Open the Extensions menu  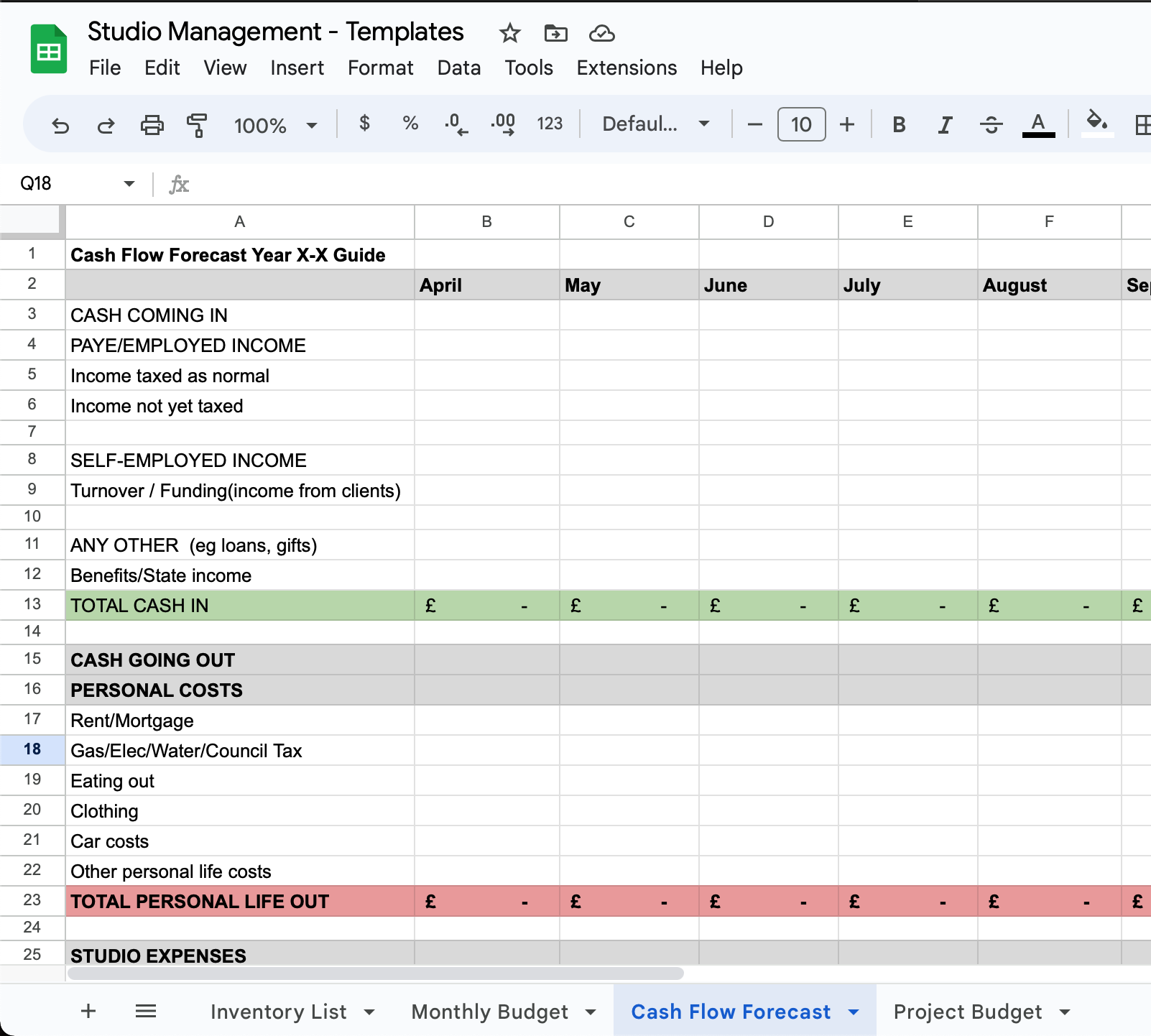coord(627,68)
